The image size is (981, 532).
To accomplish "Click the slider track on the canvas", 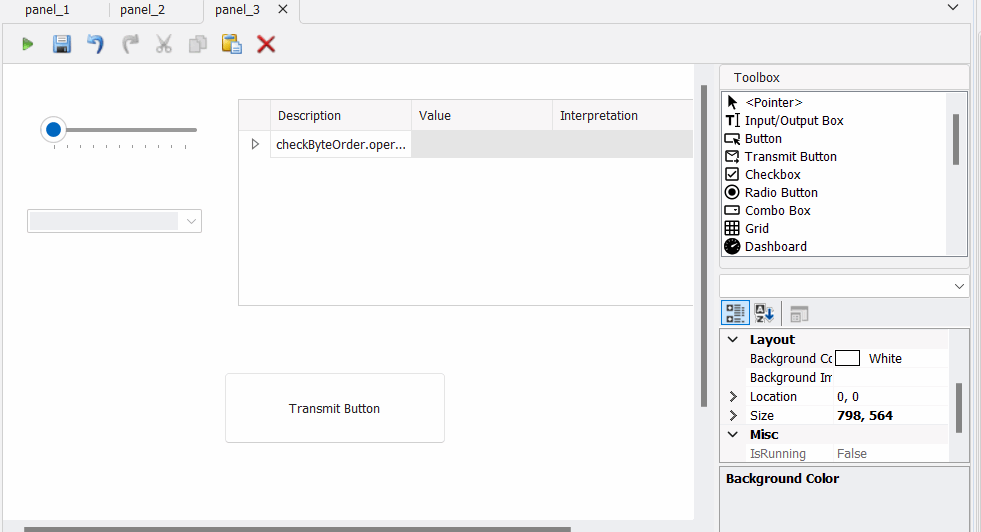I will click(x=131, y=130).
